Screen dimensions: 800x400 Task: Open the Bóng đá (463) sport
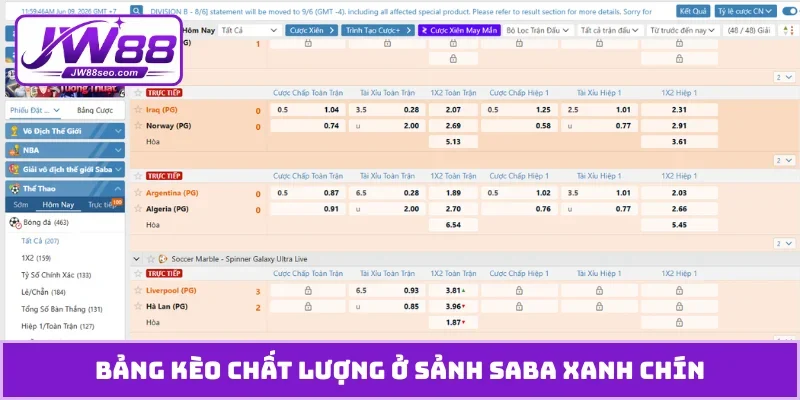(46, 222)
